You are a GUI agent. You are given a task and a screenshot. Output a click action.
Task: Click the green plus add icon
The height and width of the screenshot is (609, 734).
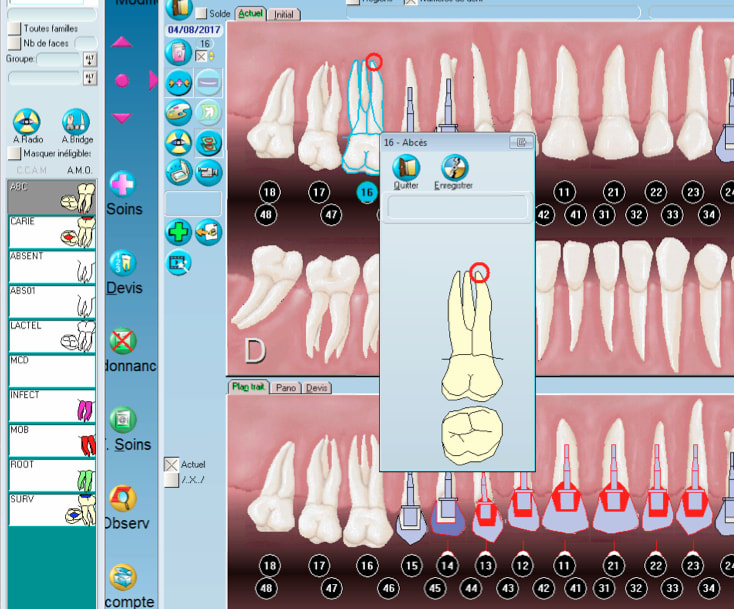(x=178, y=232)
